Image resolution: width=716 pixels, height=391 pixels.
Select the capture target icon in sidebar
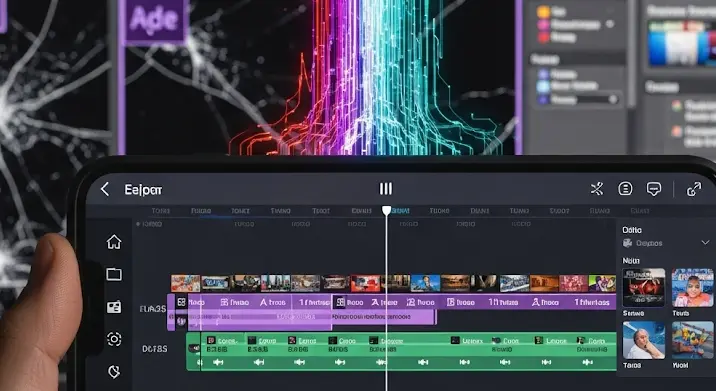114,339
